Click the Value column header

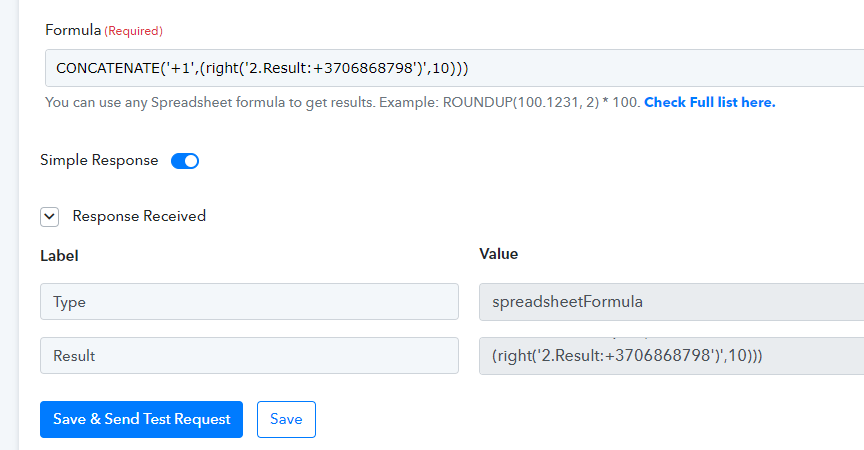click(499, 254)
